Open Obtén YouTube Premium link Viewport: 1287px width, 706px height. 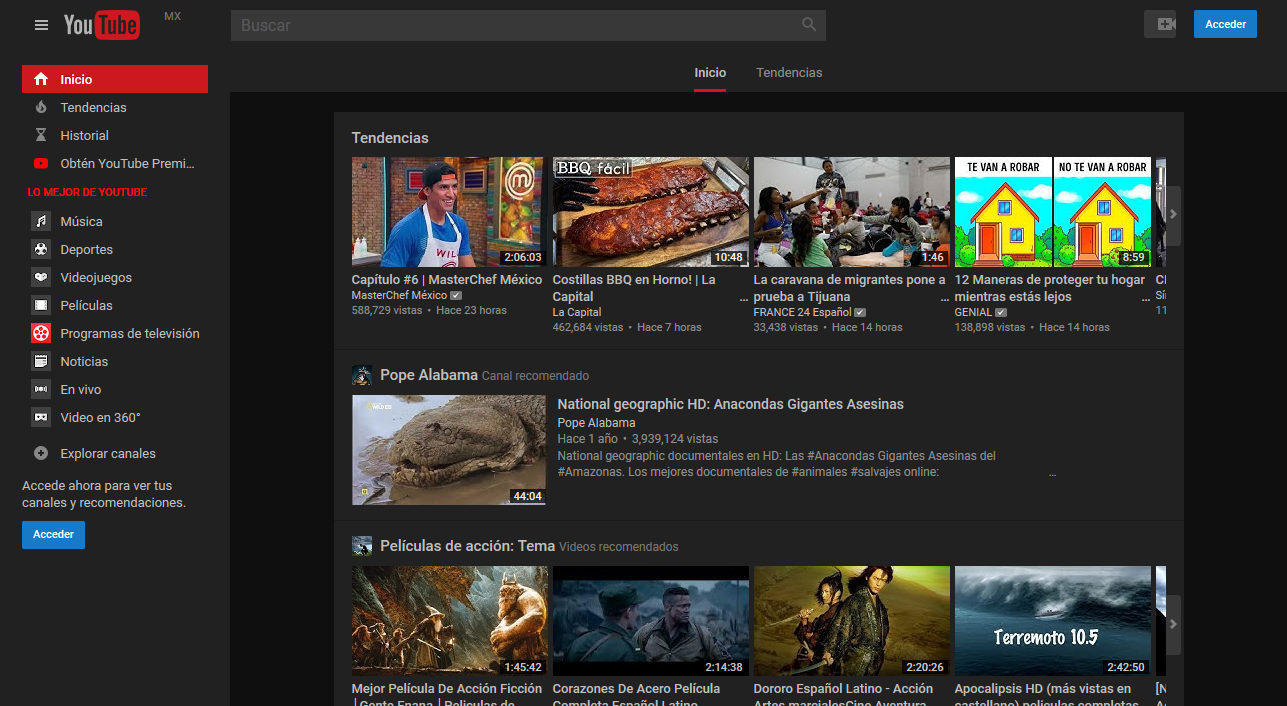click(112, 163)
